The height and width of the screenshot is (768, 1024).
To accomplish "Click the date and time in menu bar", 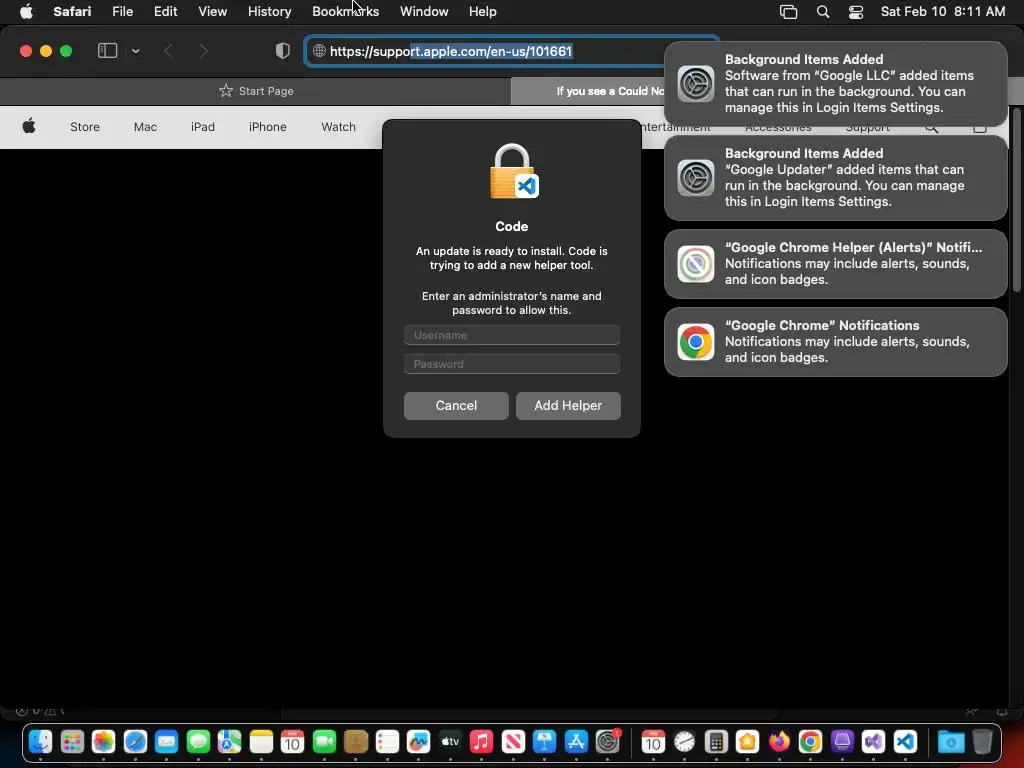I will [942, 11].
